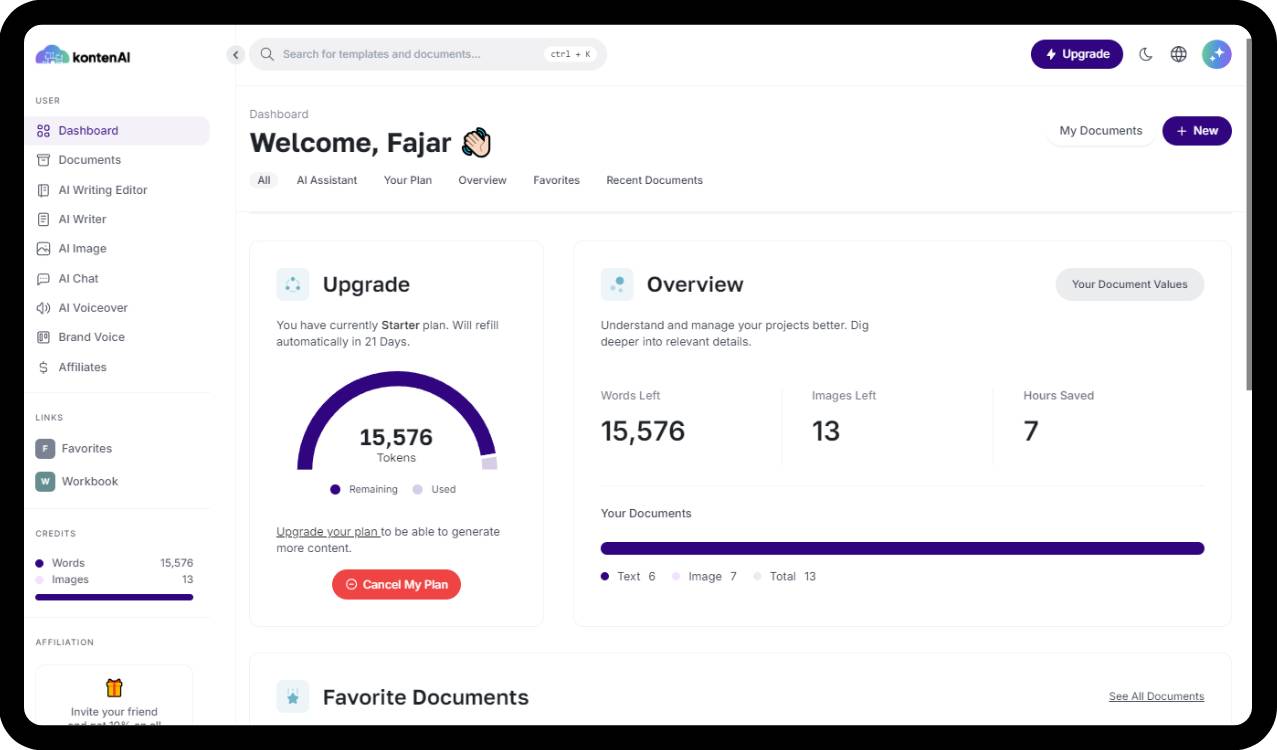This screenshot has height=750, width=1277.
Task: Click the gift icon in affiliation card
Action: coord(114,688)
